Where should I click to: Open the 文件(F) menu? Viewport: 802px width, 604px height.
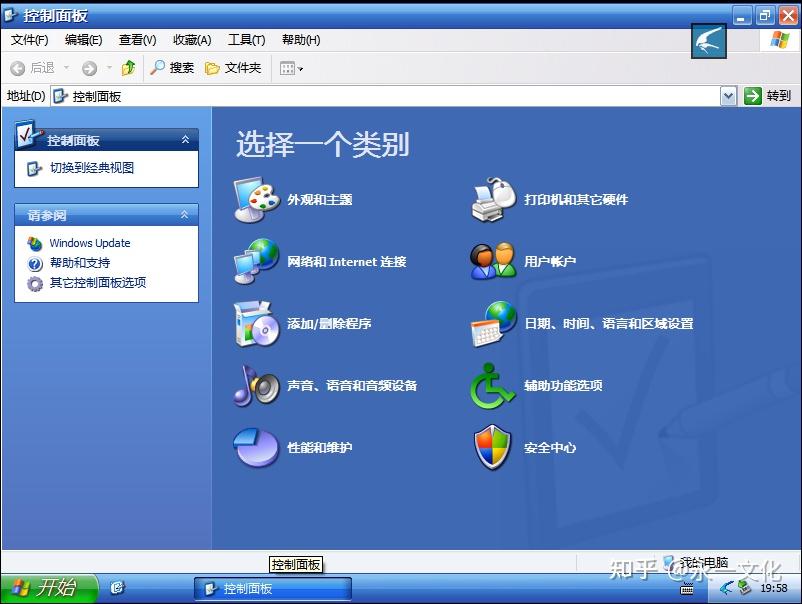tap(30, 40)
